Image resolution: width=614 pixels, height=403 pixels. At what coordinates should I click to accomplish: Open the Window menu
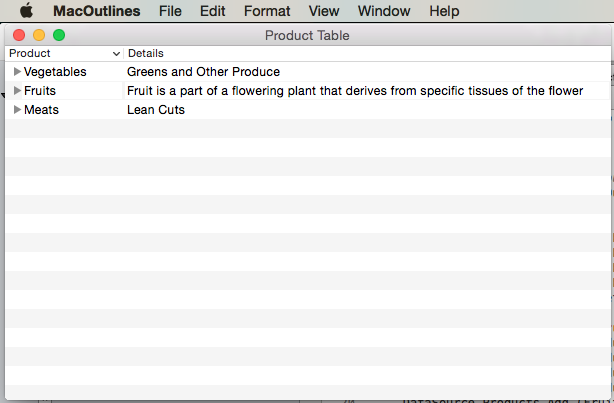pyautogui.click(x=384, y=11)
